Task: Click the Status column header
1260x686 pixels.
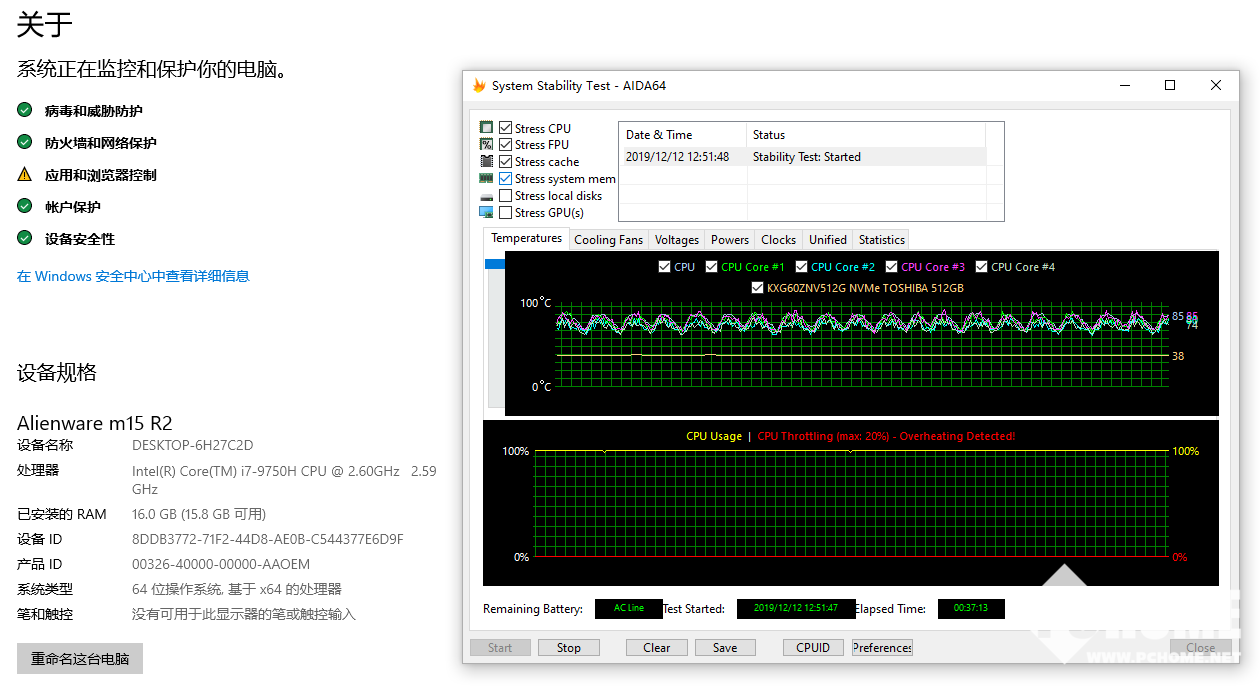Action: (x=866, y=135)
